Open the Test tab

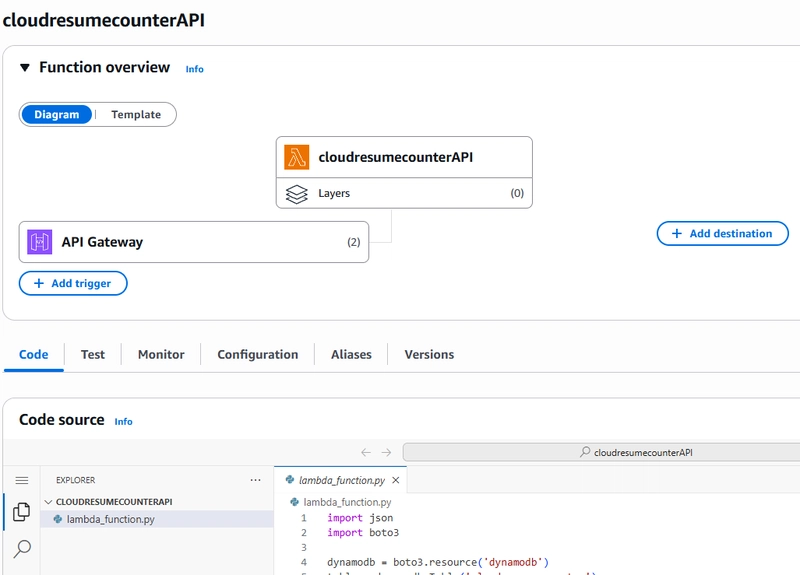(x=92, y=354)
